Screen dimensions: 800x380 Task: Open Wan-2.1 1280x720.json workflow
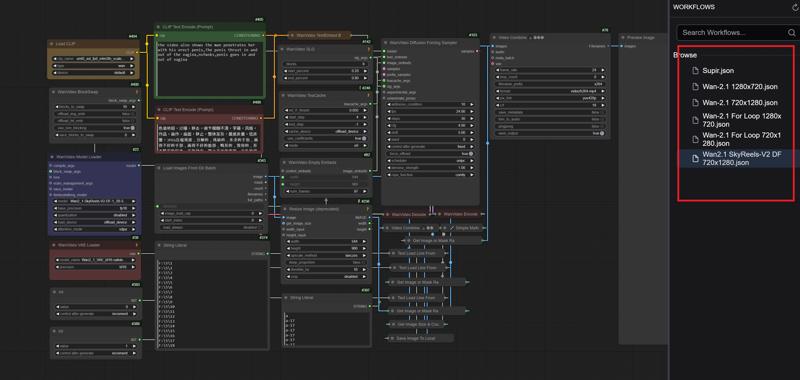pos(740,87)
